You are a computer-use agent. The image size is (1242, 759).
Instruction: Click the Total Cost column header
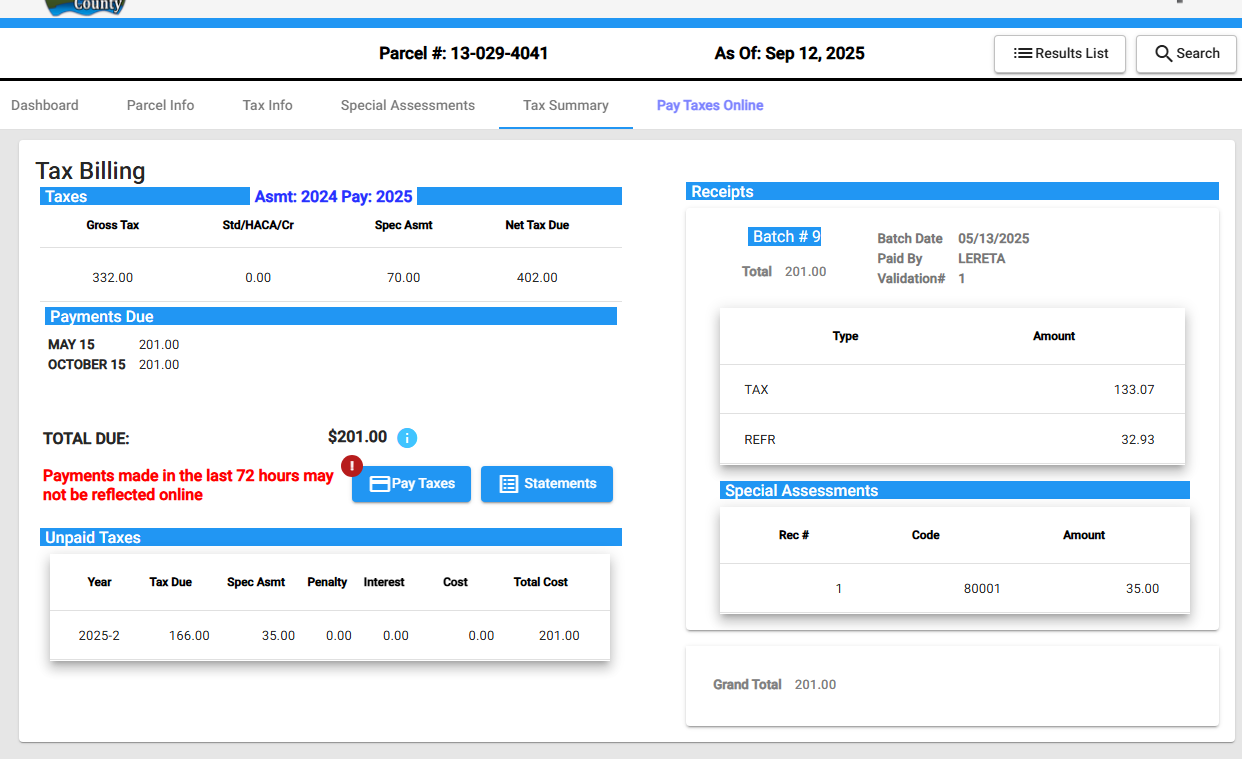click(540, 582)
